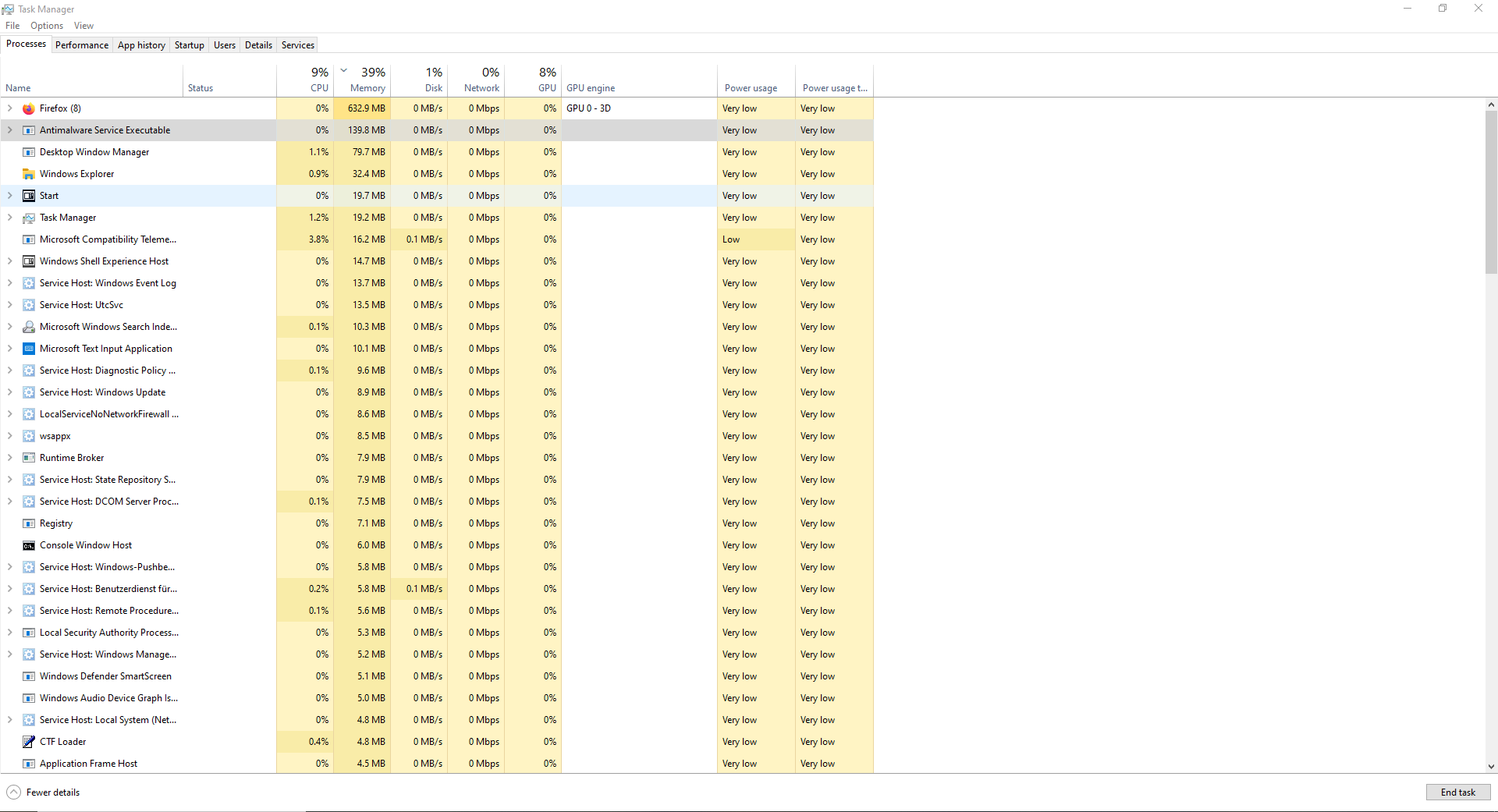The width and height of the screenshot is (1498, 812).
Task: Sort processes by the Network column
Action: tap(476, 80)
